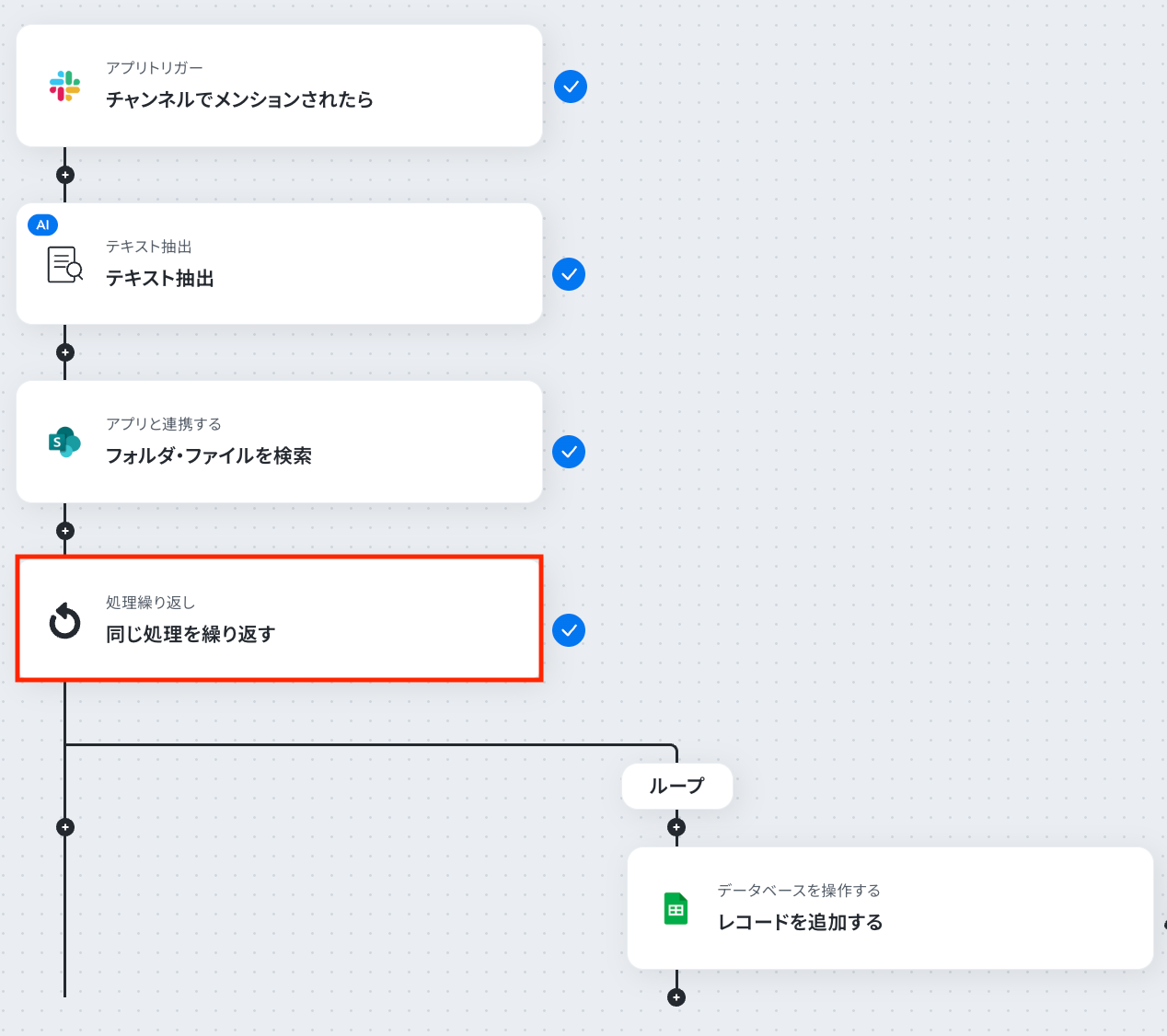Viewport: 1167px width, 1036px height.
Task: Open the レコードを追加する step card
Action: point(890,908)
